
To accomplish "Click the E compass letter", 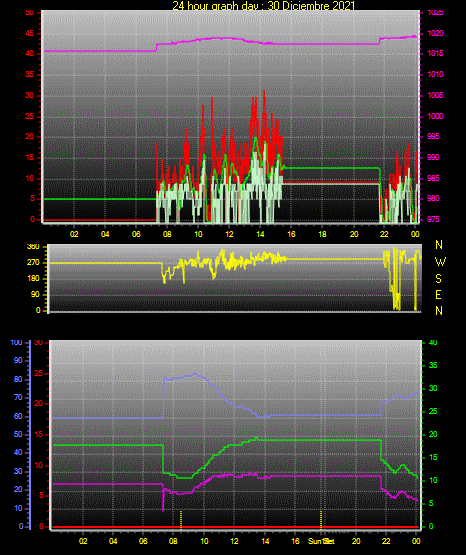I will (x=438, y=295).
